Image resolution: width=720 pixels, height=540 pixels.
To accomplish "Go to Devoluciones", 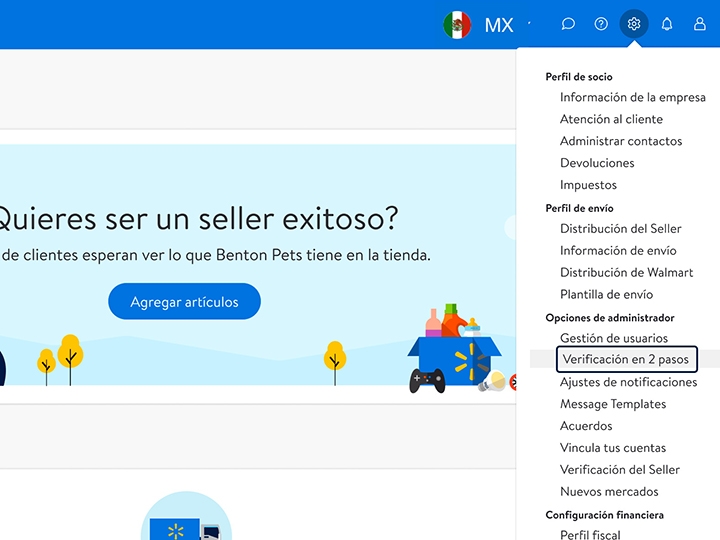I will click(x=597, y=163).
